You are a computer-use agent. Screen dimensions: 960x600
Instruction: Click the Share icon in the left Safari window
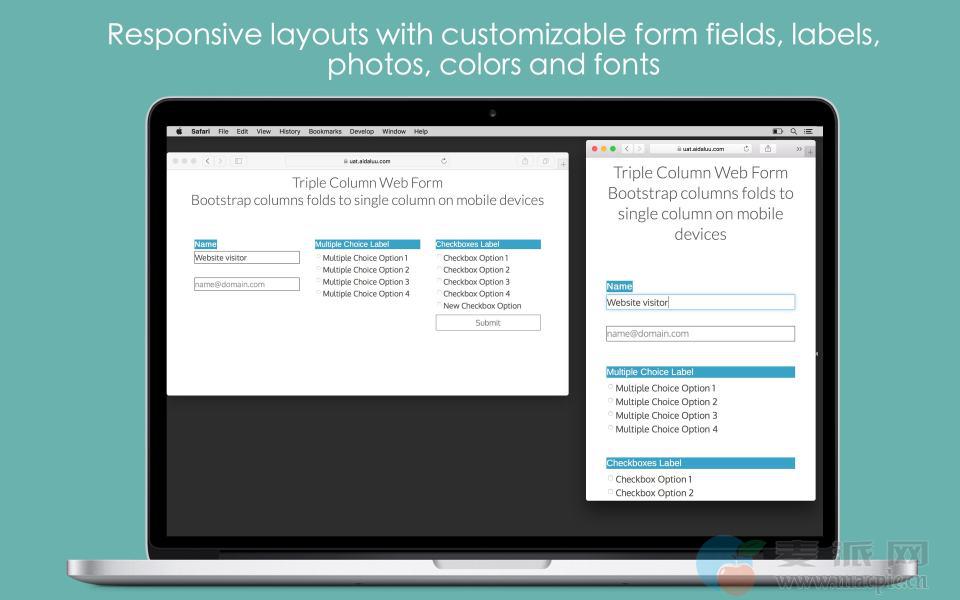[525, 161]
